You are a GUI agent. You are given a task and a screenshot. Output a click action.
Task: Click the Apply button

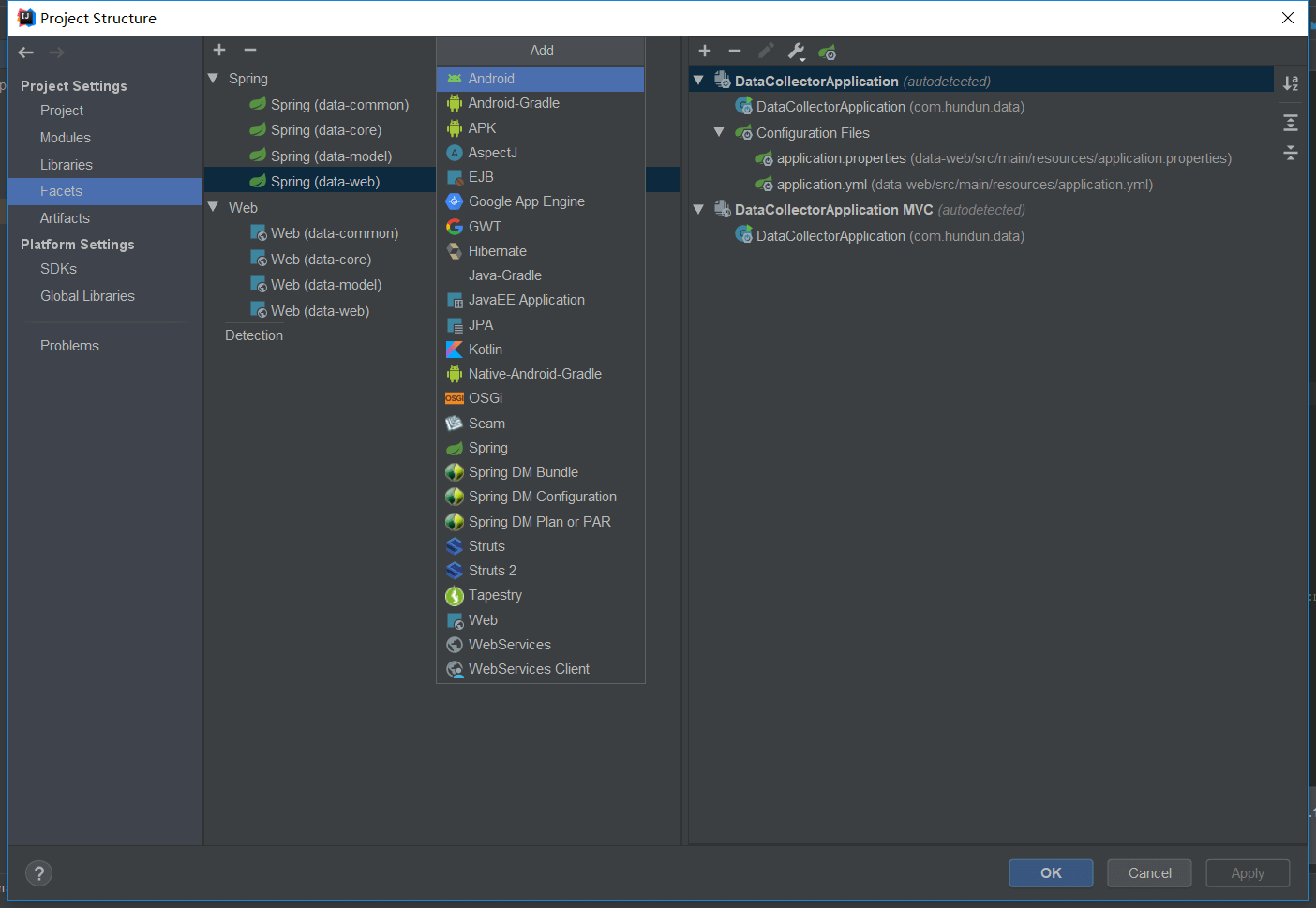point(1248,873)
